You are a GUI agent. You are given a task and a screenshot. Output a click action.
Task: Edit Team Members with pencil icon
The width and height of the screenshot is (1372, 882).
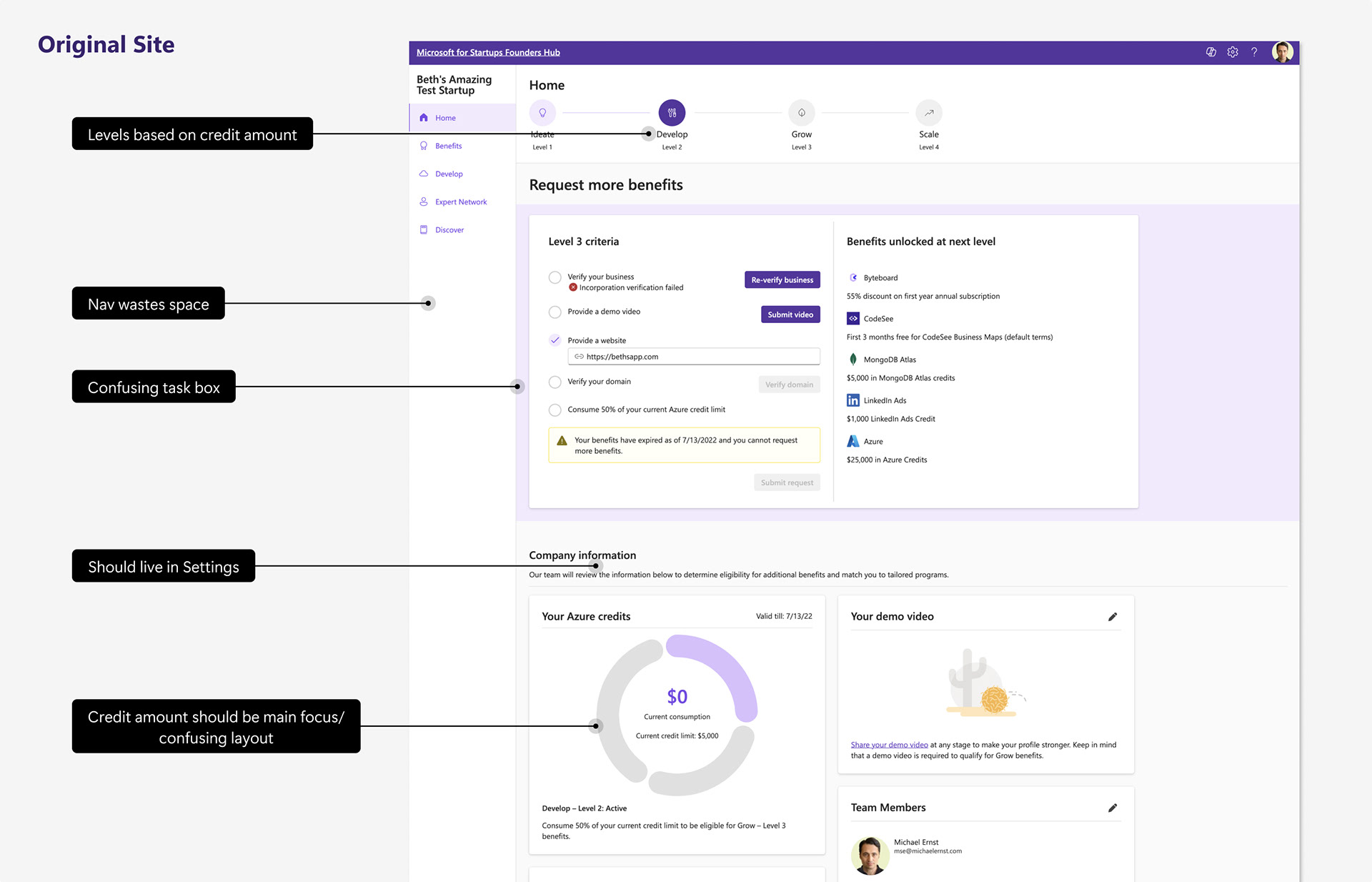coord(1113,808)
